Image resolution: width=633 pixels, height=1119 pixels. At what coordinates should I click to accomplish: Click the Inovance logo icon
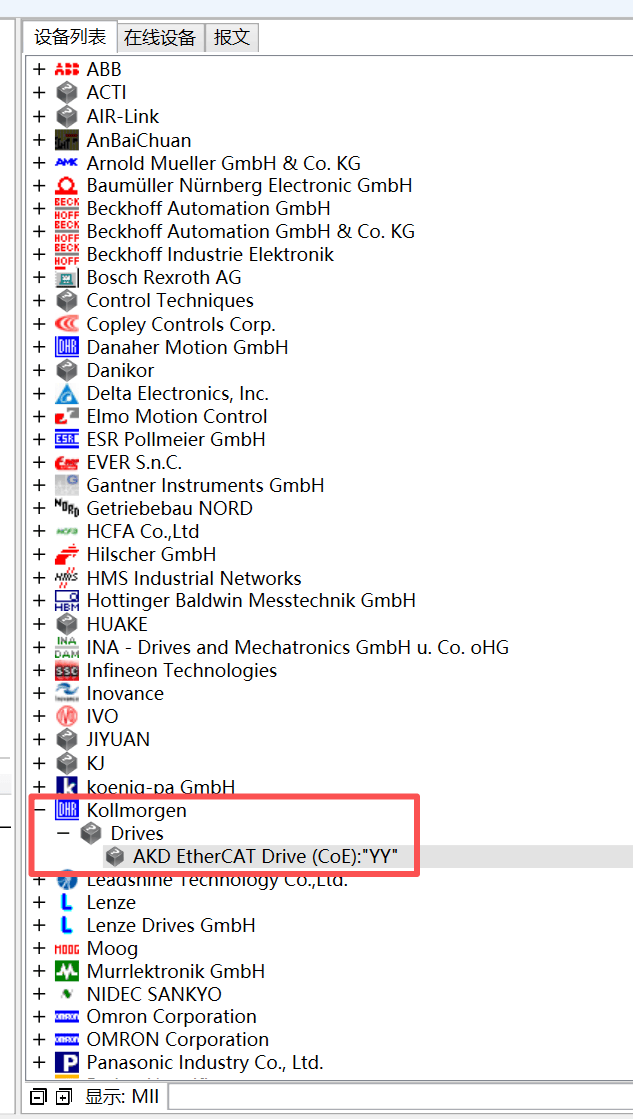(x=66, y=693)
